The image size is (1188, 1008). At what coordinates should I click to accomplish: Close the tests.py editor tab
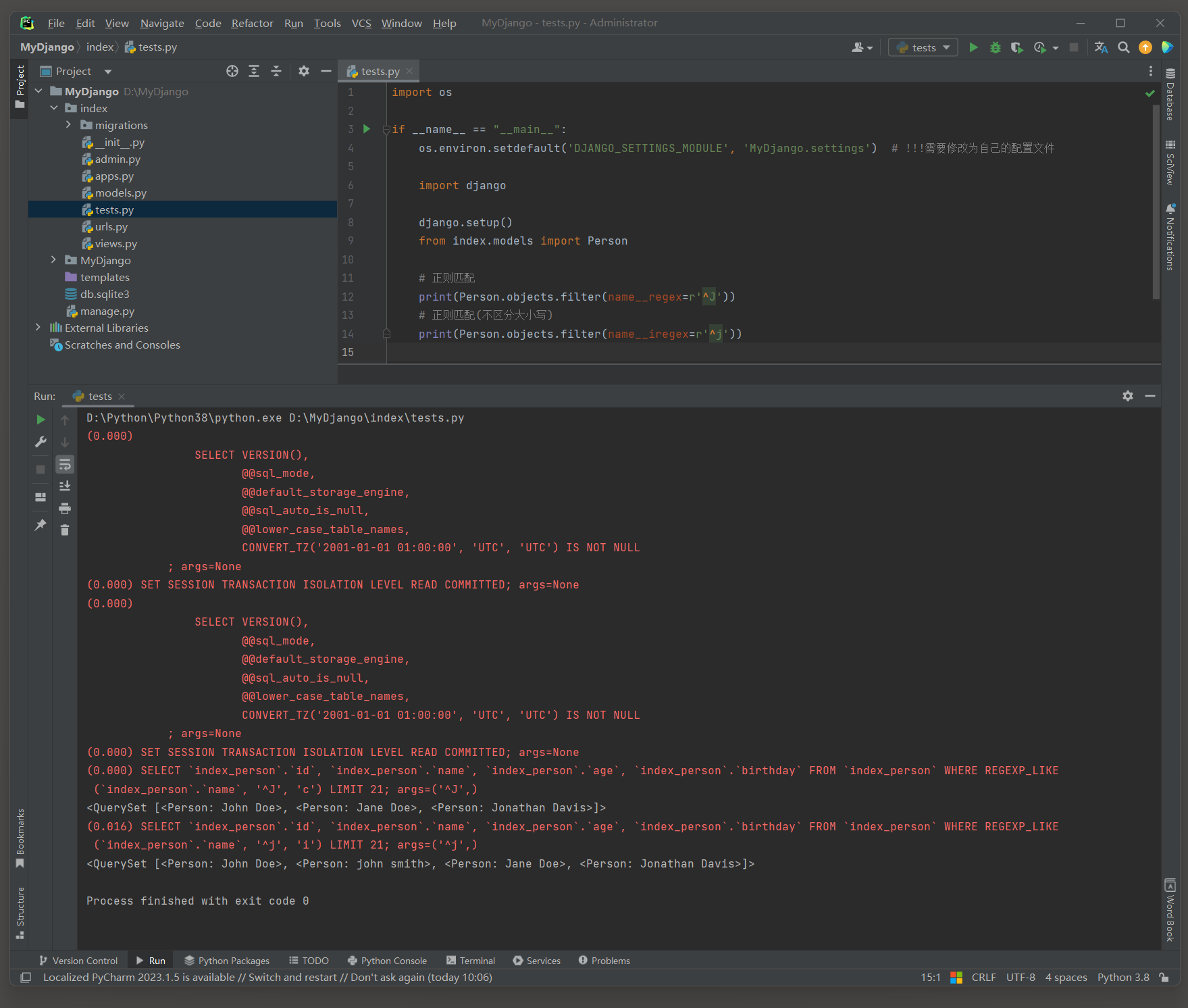409,71
